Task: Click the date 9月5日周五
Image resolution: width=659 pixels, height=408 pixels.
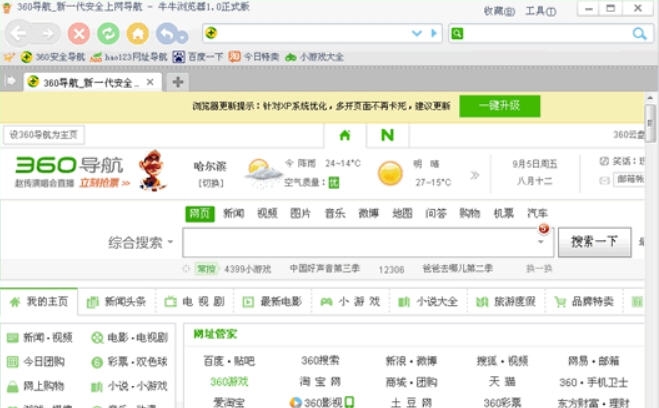Action: pyautogui.click(x=535, y=164)
